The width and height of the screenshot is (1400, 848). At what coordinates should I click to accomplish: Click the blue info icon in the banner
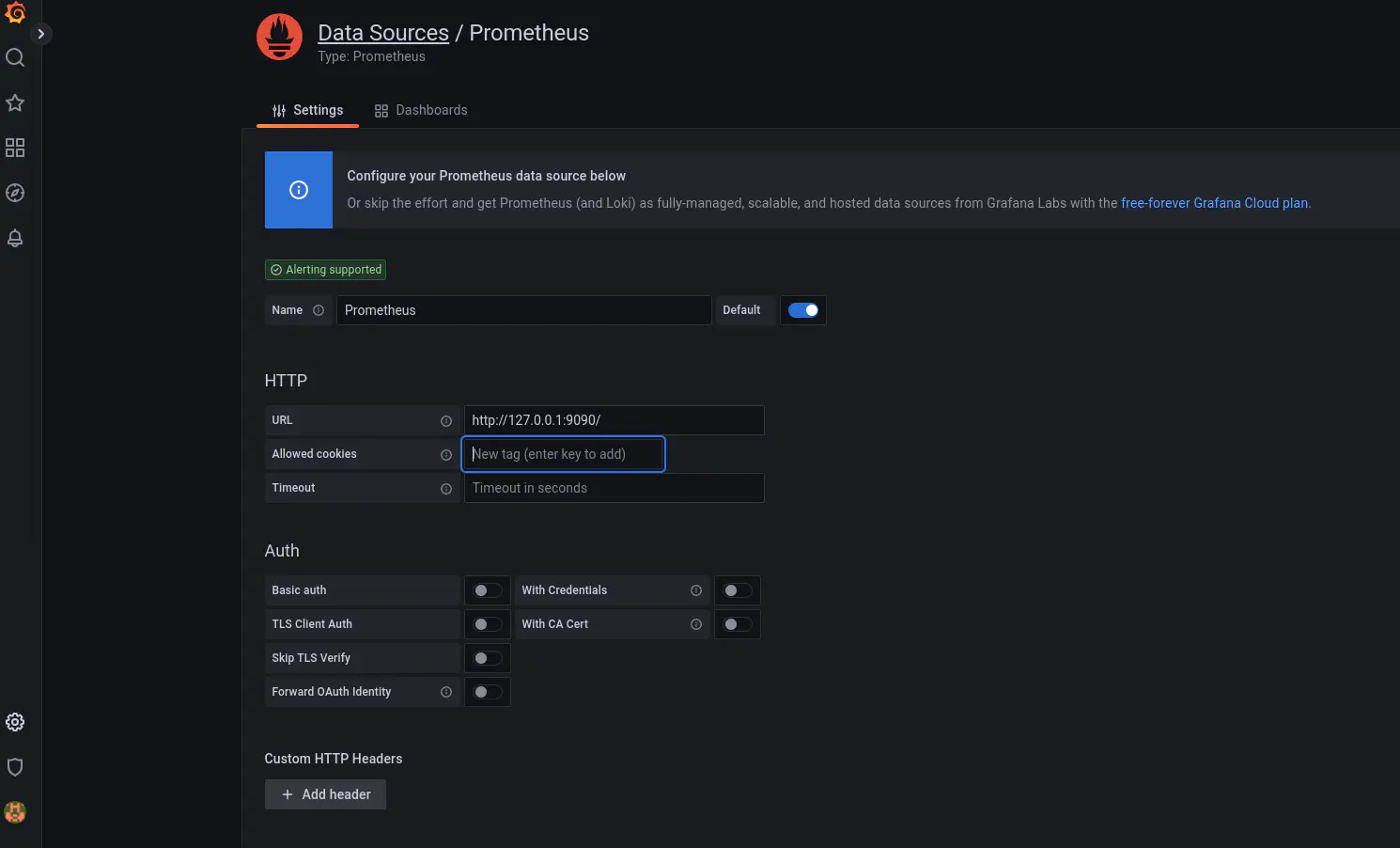coord(299,190)
